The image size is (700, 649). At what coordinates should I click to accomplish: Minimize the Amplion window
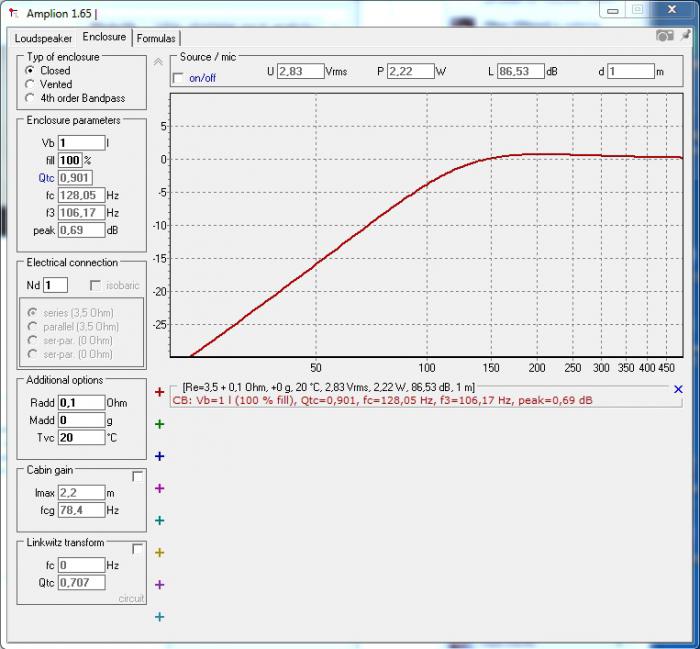pos(612,10)
